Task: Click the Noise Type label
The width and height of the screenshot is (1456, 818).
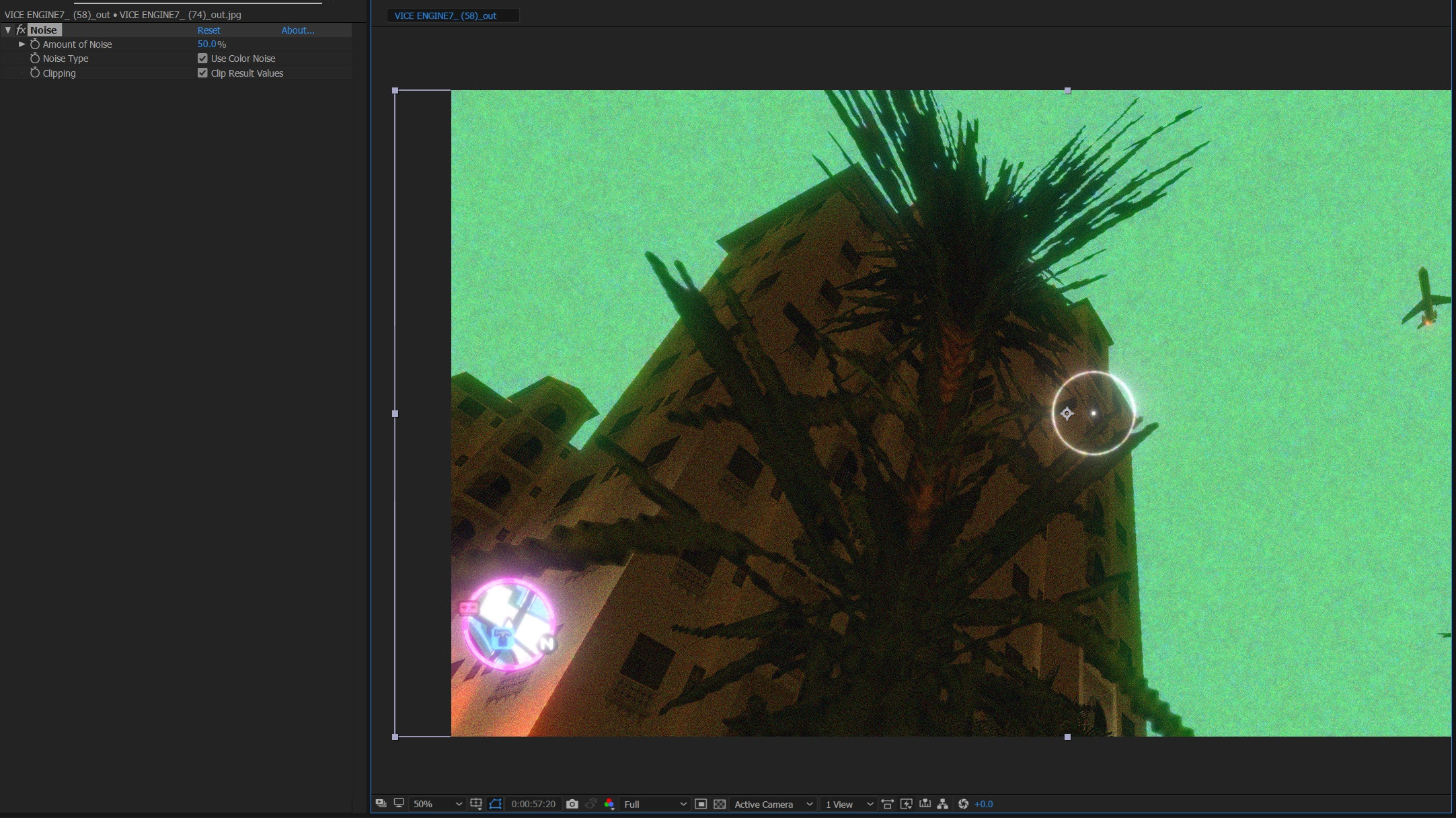Action: (x=65, y=59)
